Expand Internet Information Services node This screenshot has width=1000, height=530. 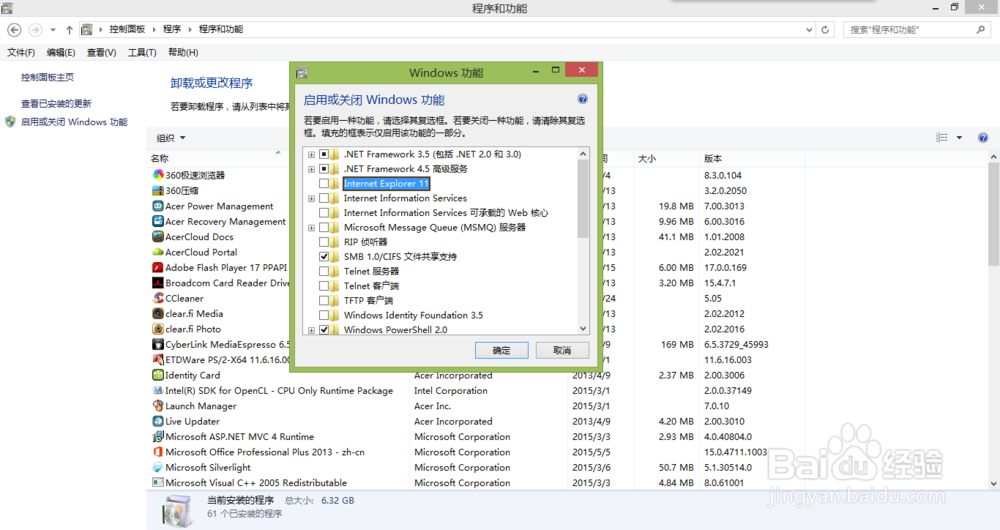311,198
